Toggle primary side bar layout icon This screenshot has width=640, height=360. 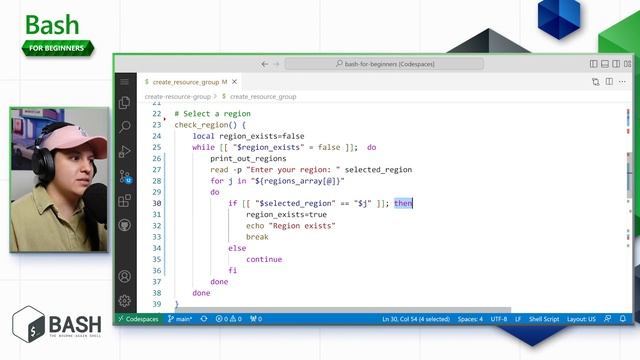point(593,64)
